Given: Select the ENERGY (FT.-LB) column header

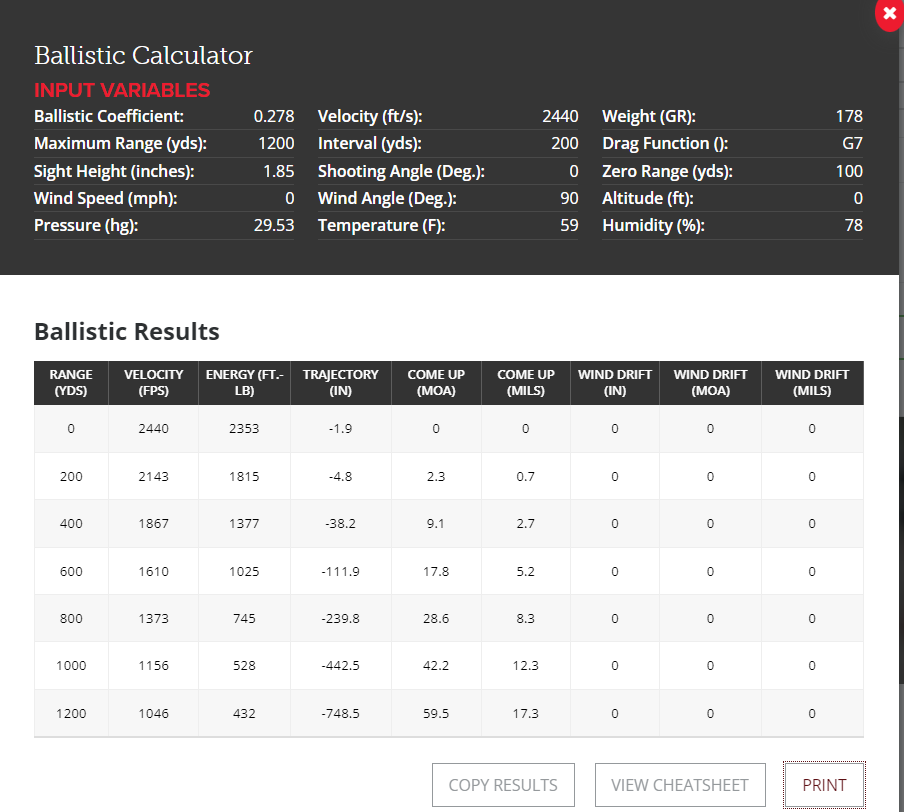Looking at the screenshot, I should click(x=245, y=383).
